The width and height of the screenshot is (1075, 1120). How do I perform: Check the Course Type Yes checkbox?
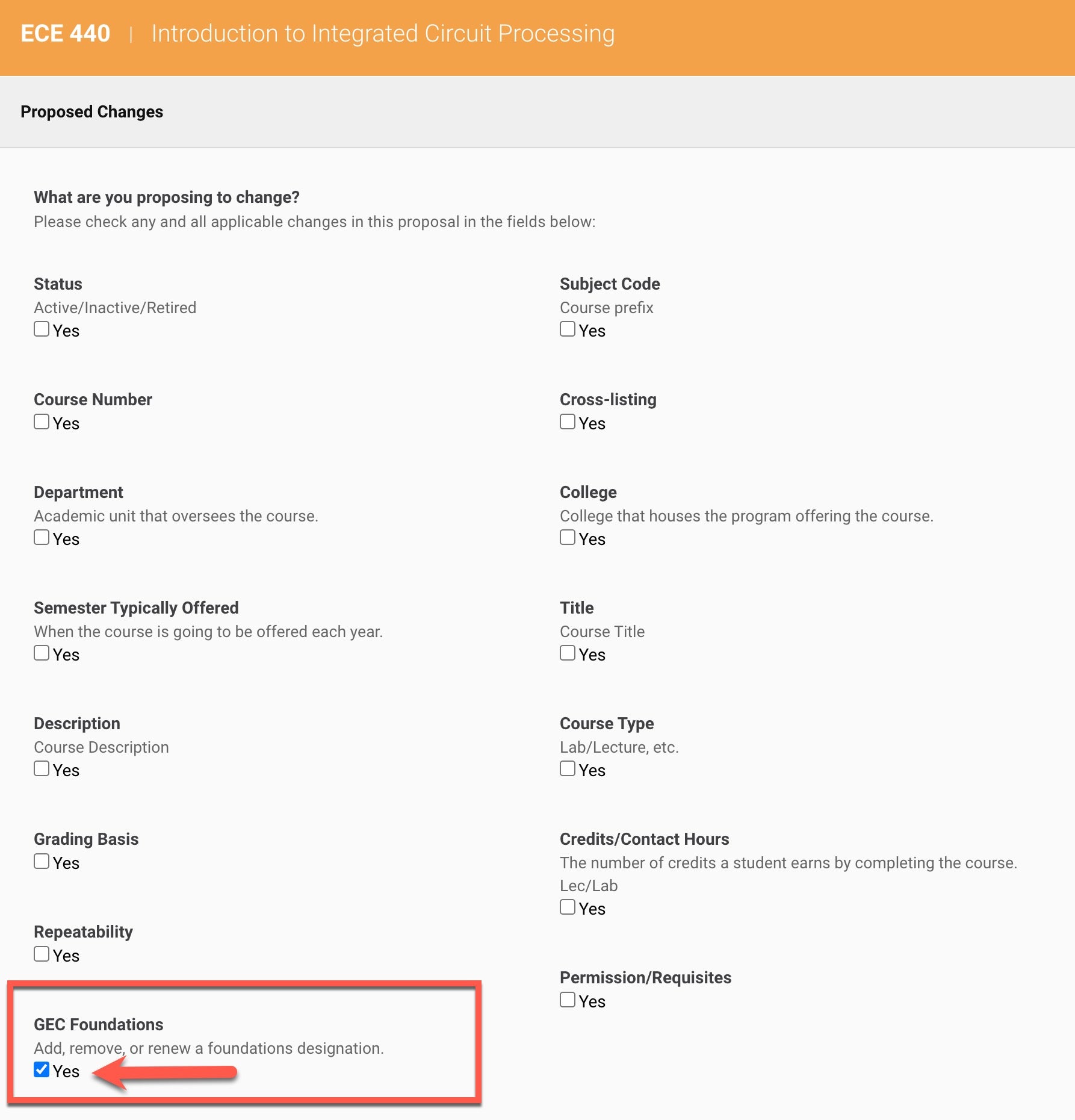pos(568,769)
